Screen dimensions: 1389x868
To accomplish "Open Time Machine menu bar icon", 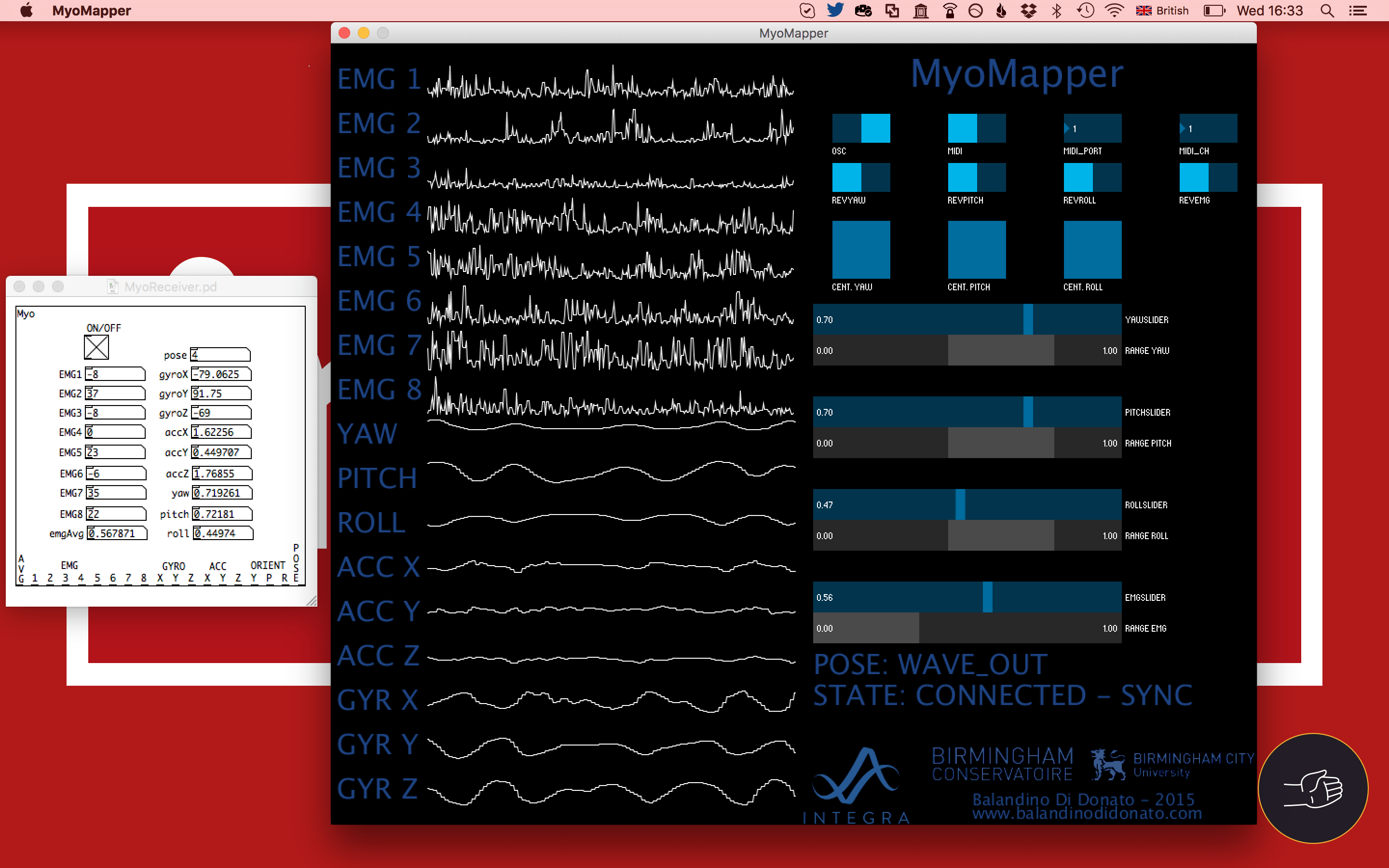I will pyautogui.click(x=1085, y=10).
